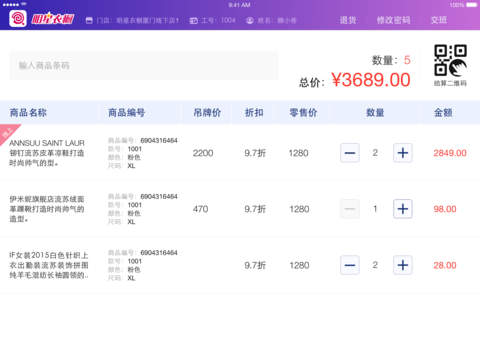Click the employee ID (工号) card icon
Image resolution: width=480 pixels, height=360 pixels.
coord(194,21)
